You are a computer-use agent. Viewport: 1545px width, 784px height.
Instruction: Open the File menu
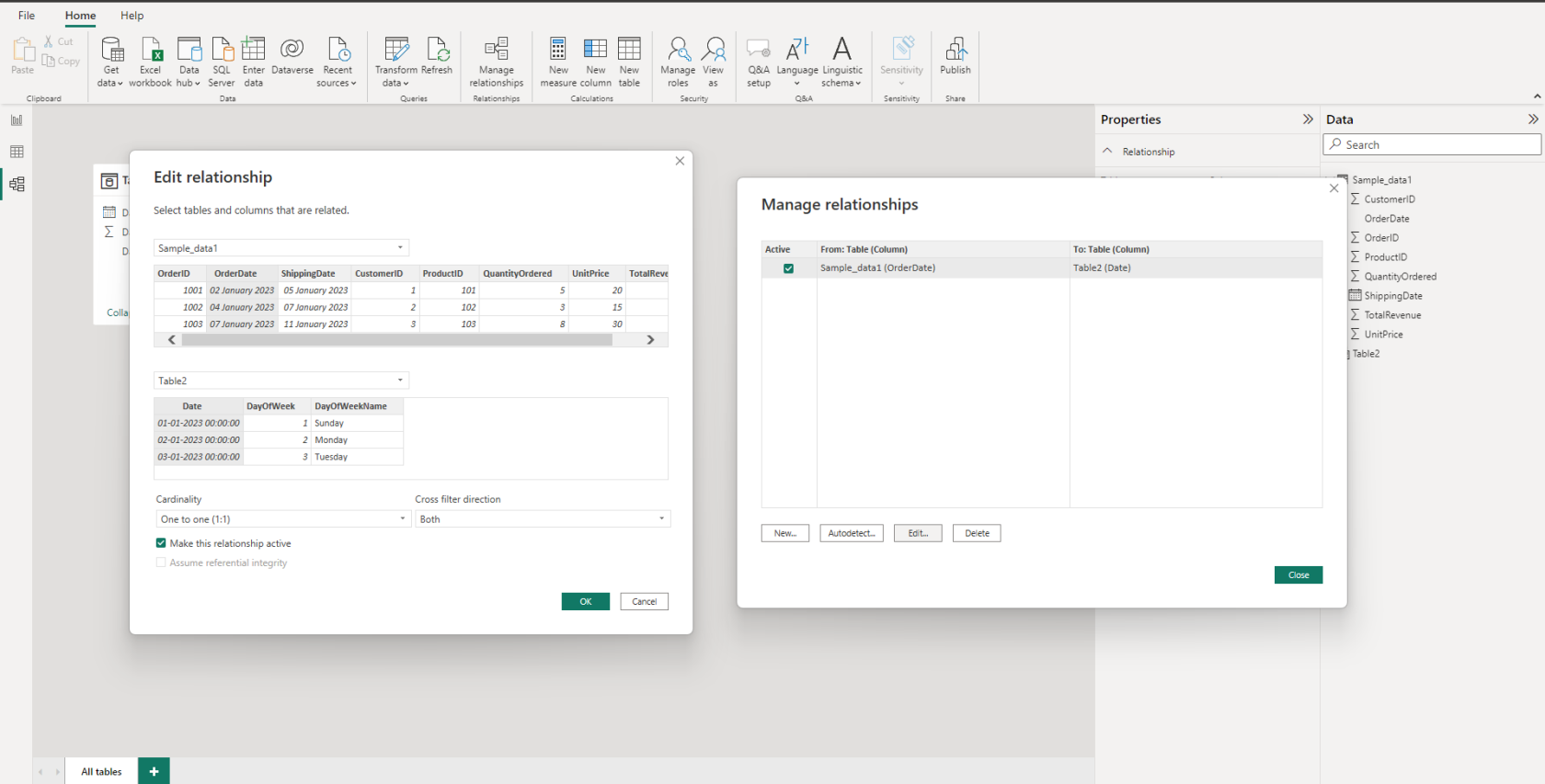point(27,16)
